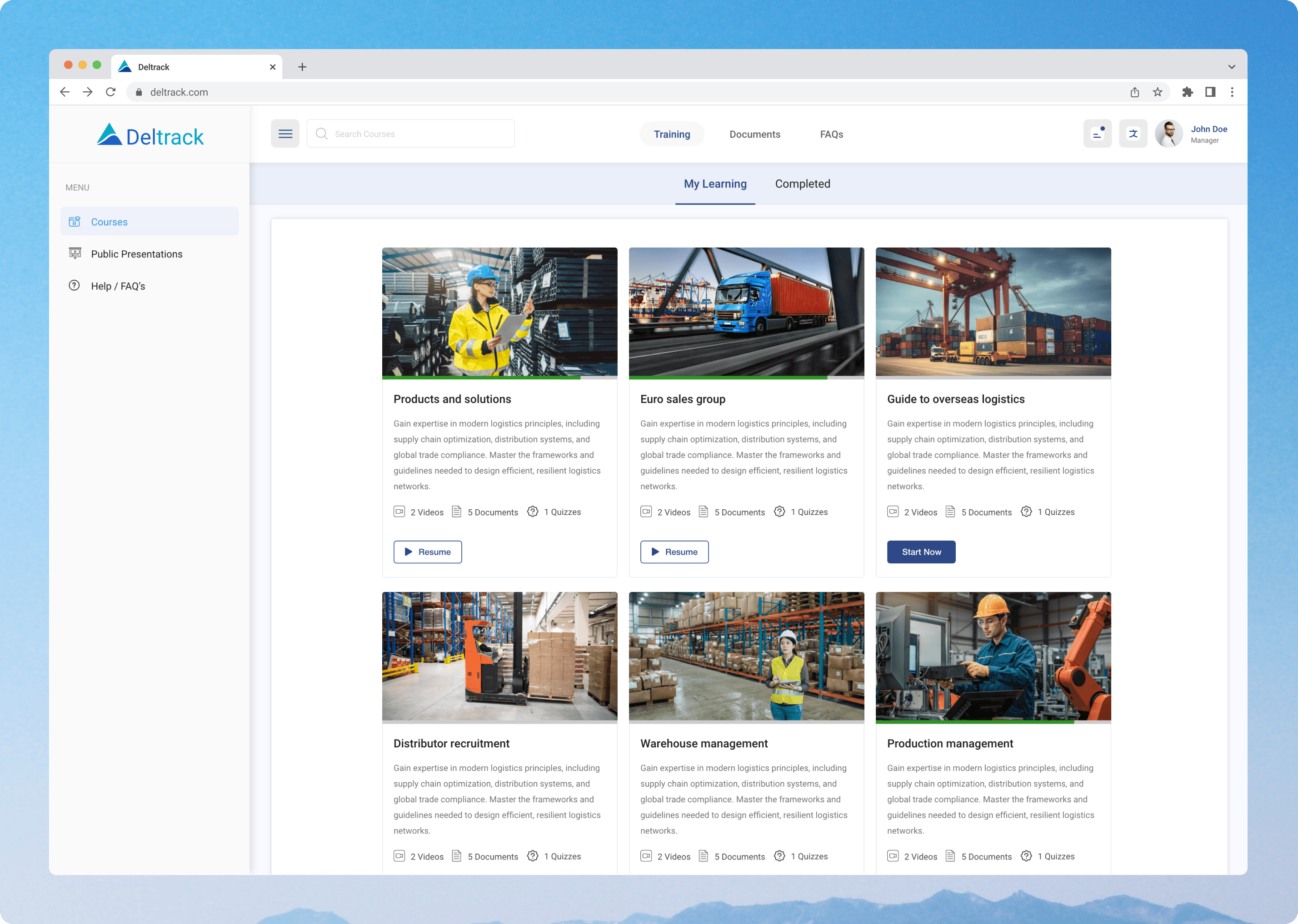Screen dimensions: 1298x924
Task: Switch to the Completed tab
Action: [802, 184]
